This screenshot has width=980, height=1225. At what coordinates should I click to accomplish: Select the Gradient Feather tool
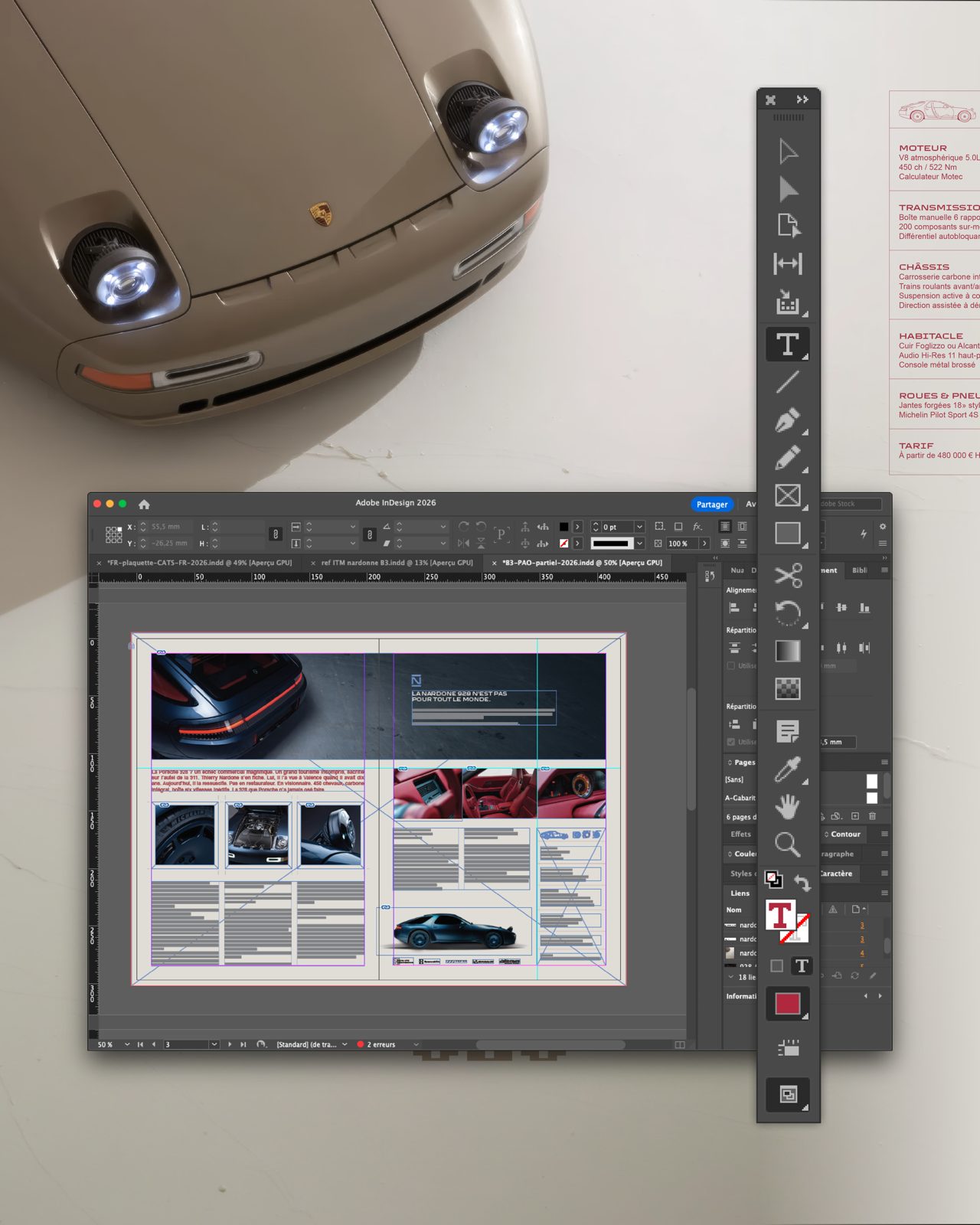(788, 688)
